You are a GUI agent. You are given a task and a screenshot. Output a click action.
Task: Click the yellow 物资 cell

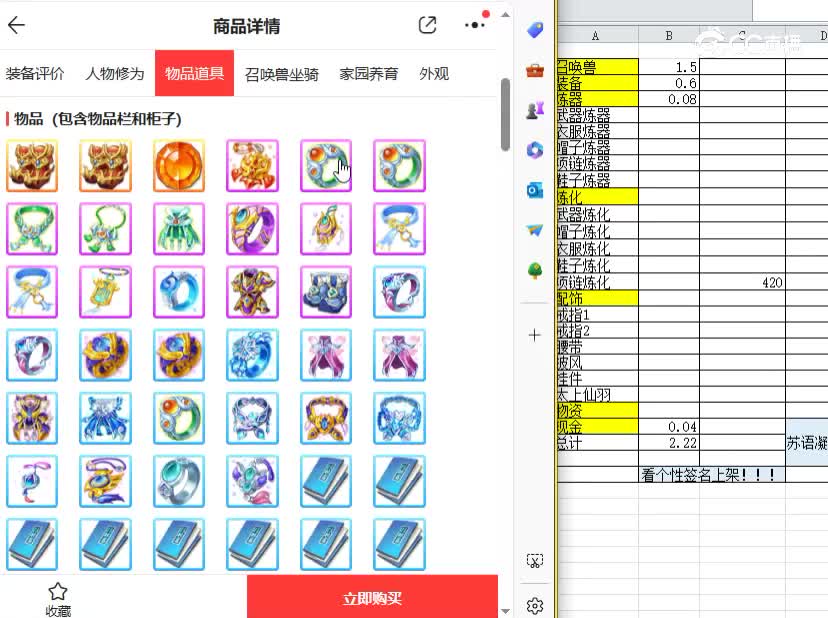[x=598, y=410]
